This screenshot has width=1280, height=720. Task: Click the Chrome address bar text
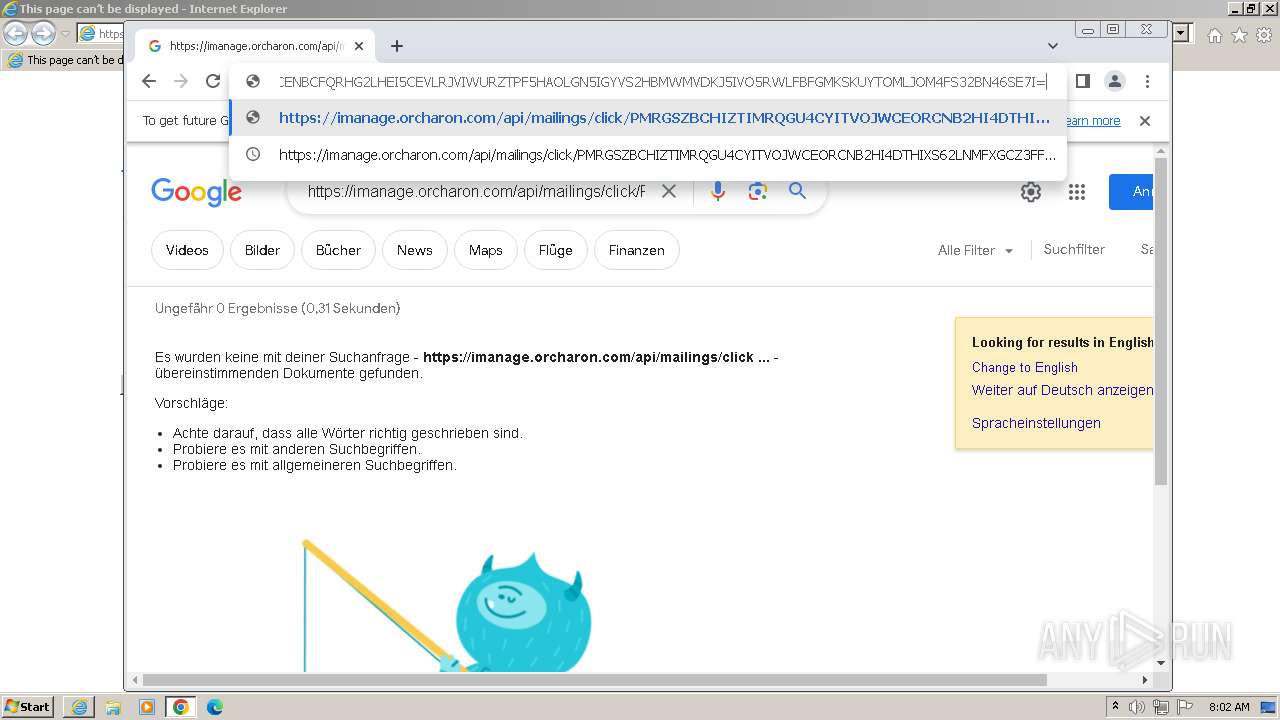coord(662,81)
